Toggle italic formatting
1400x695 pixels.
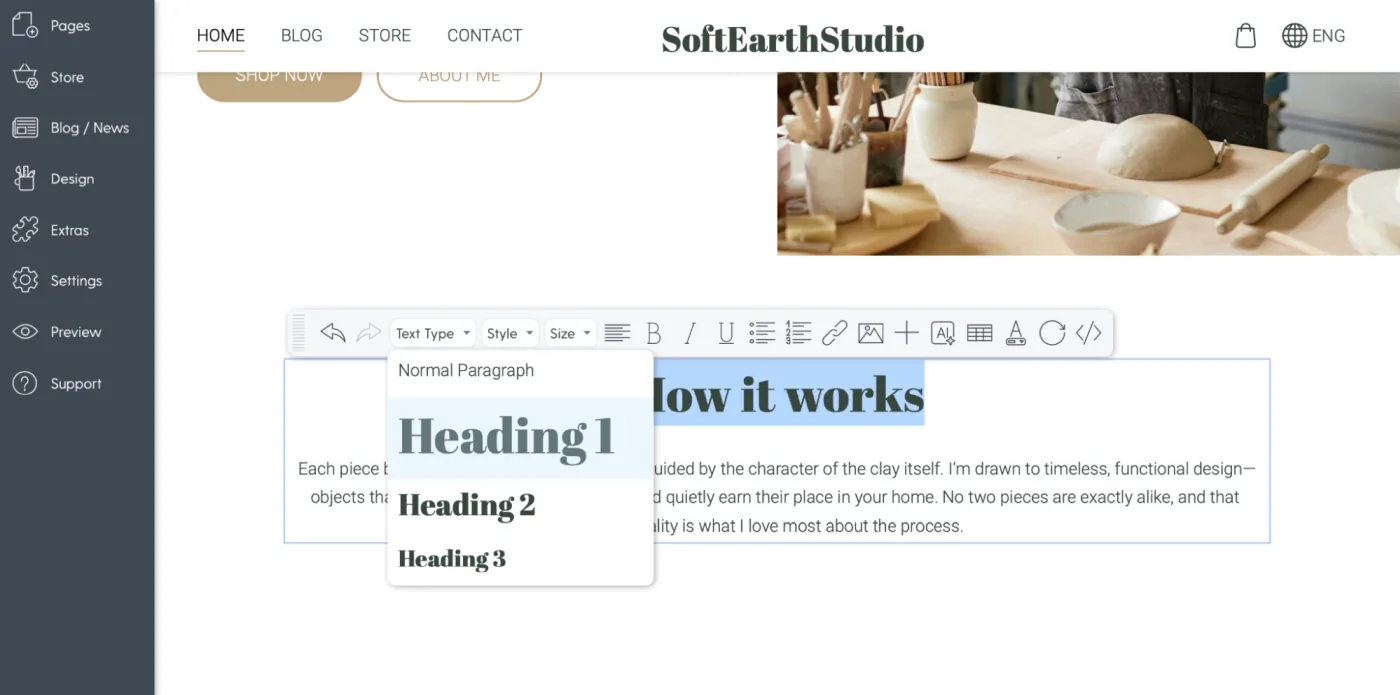pos(690,332)
